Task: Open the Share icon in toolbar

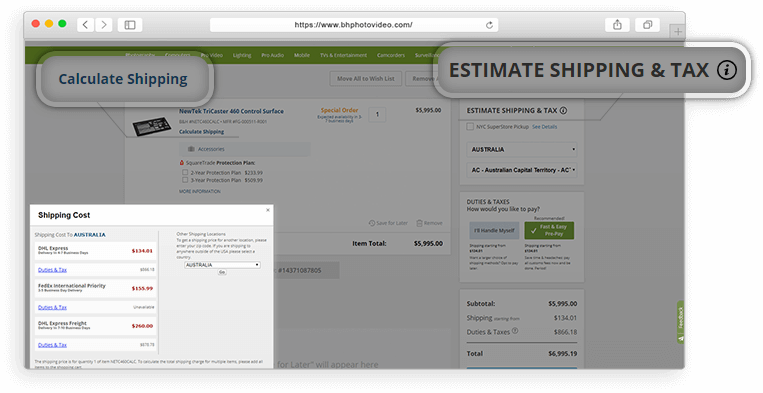Action: coord(617,25)
